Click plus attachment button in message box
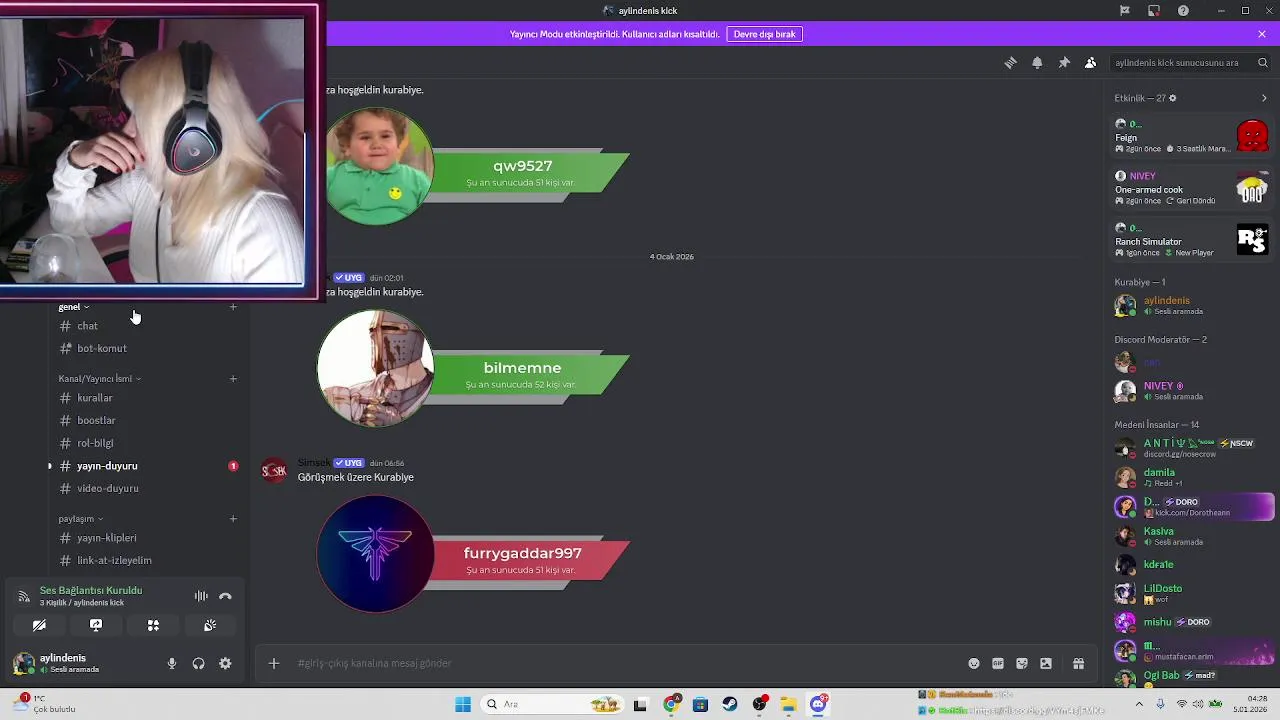The width and height of the screenshot is (1280, 720). (273, 663)
